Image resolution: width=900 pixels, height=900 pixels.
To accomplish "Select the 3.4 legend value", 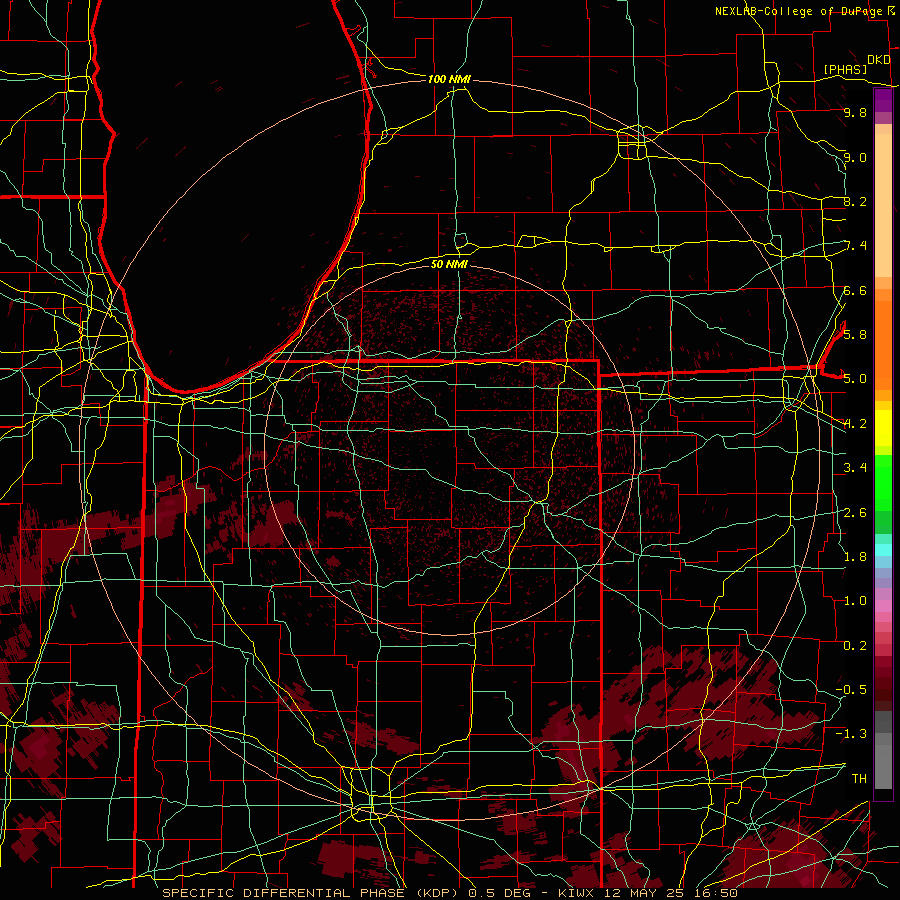I will [855, 468].
